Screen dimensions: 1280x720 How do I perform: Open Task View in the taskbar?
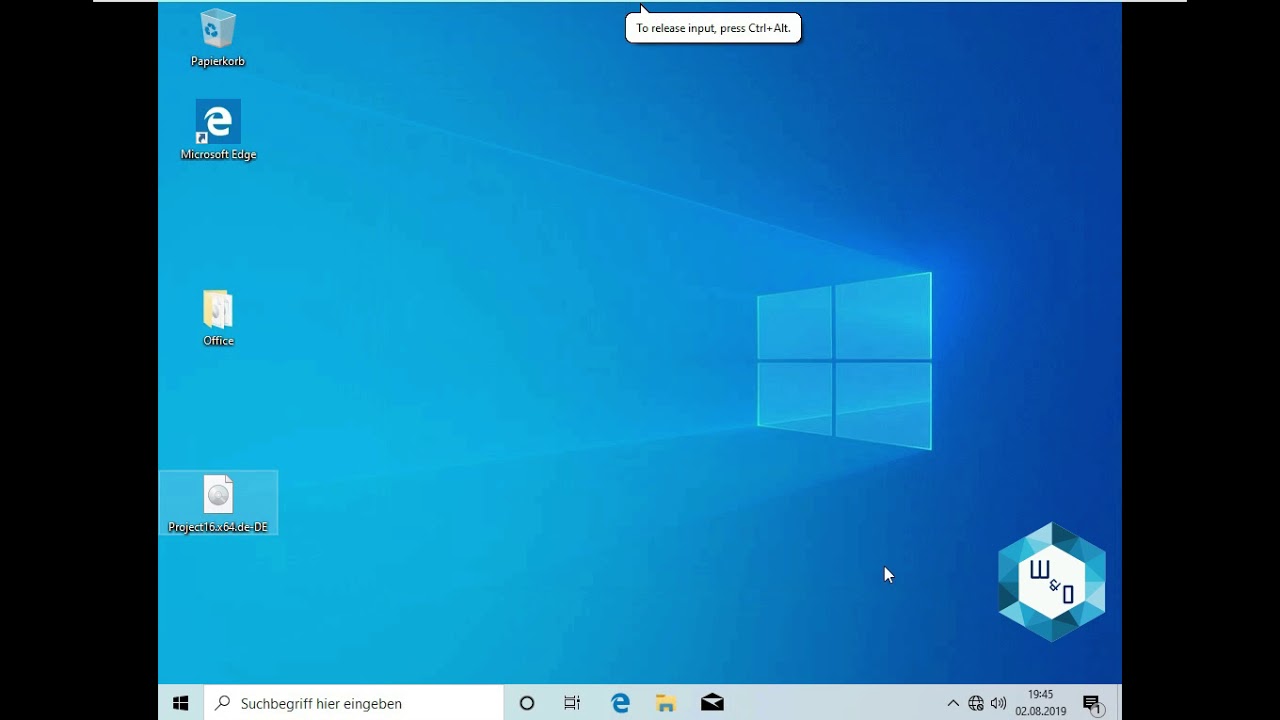point(572,703)
